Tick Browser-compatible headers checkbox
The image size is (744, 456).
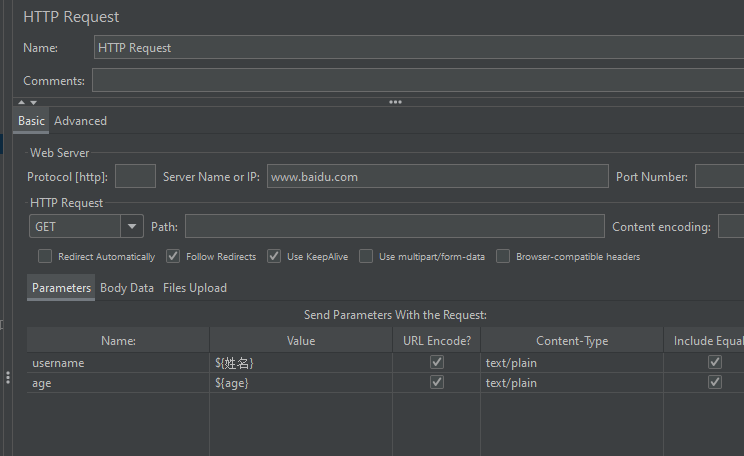[x=503, y=256]
